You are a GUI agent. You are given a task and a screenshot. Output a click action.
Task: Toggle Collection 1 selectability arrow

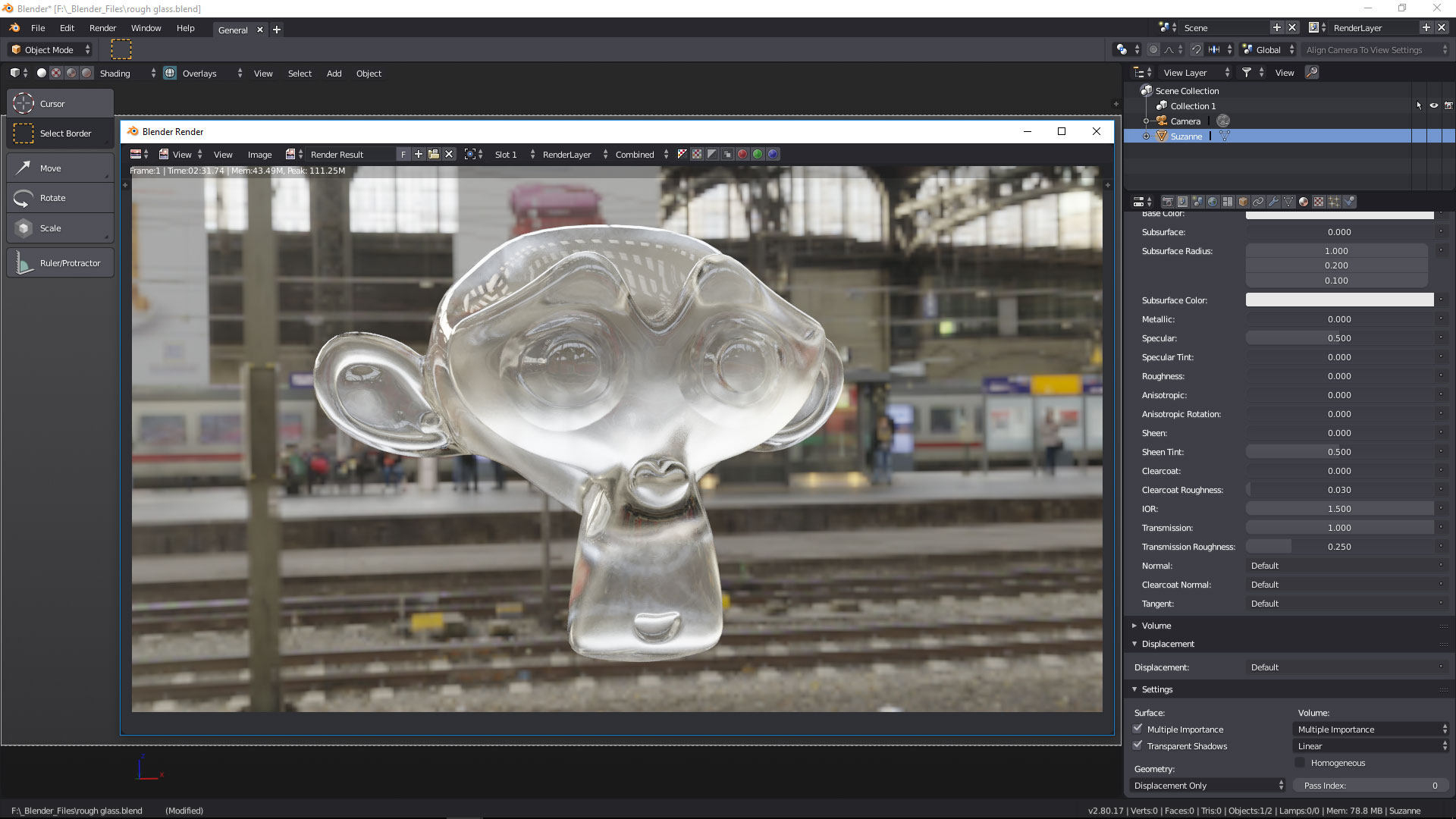(x=1419, y=106)
